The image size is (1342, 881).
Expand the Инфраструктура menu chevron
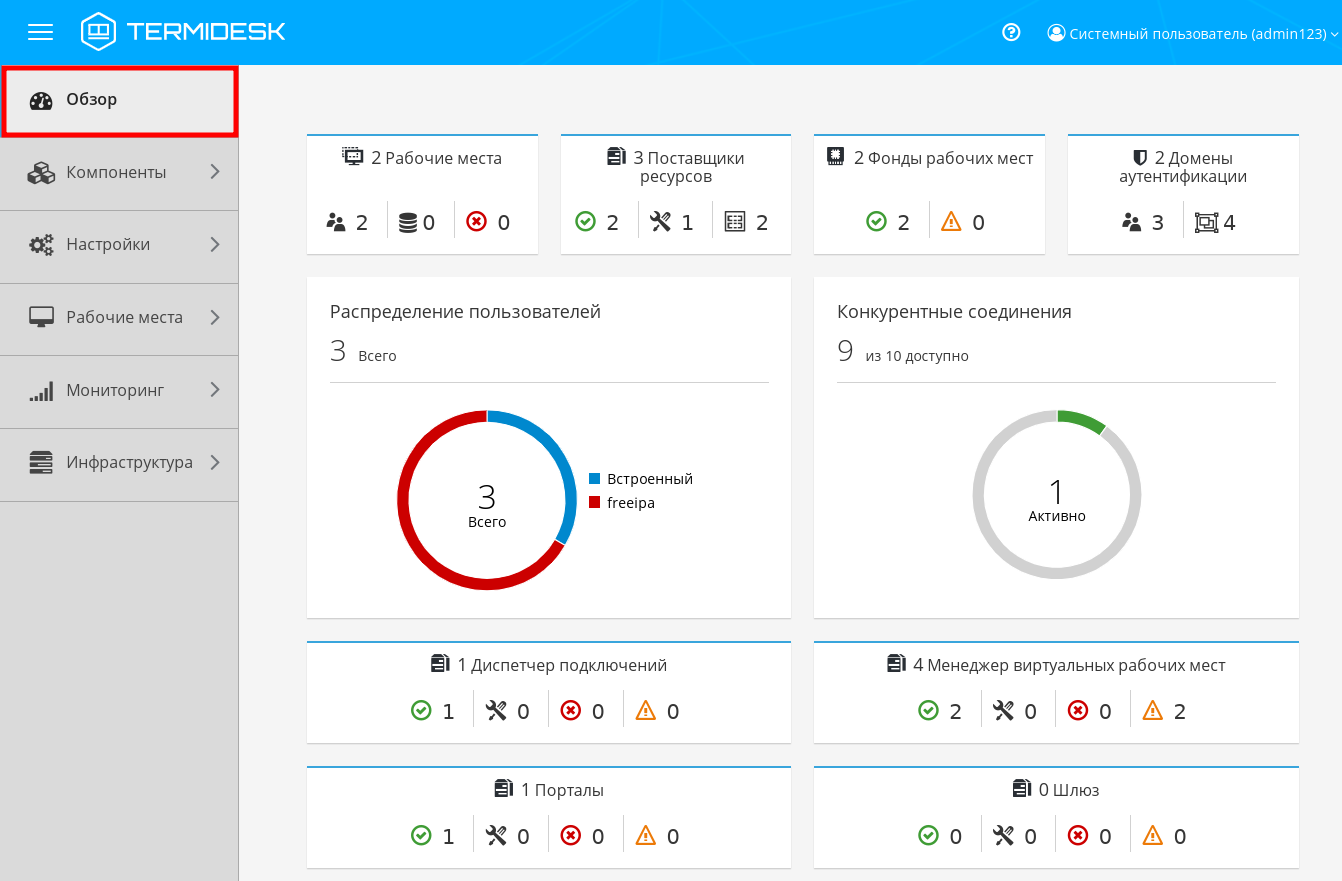coord(215,463)
